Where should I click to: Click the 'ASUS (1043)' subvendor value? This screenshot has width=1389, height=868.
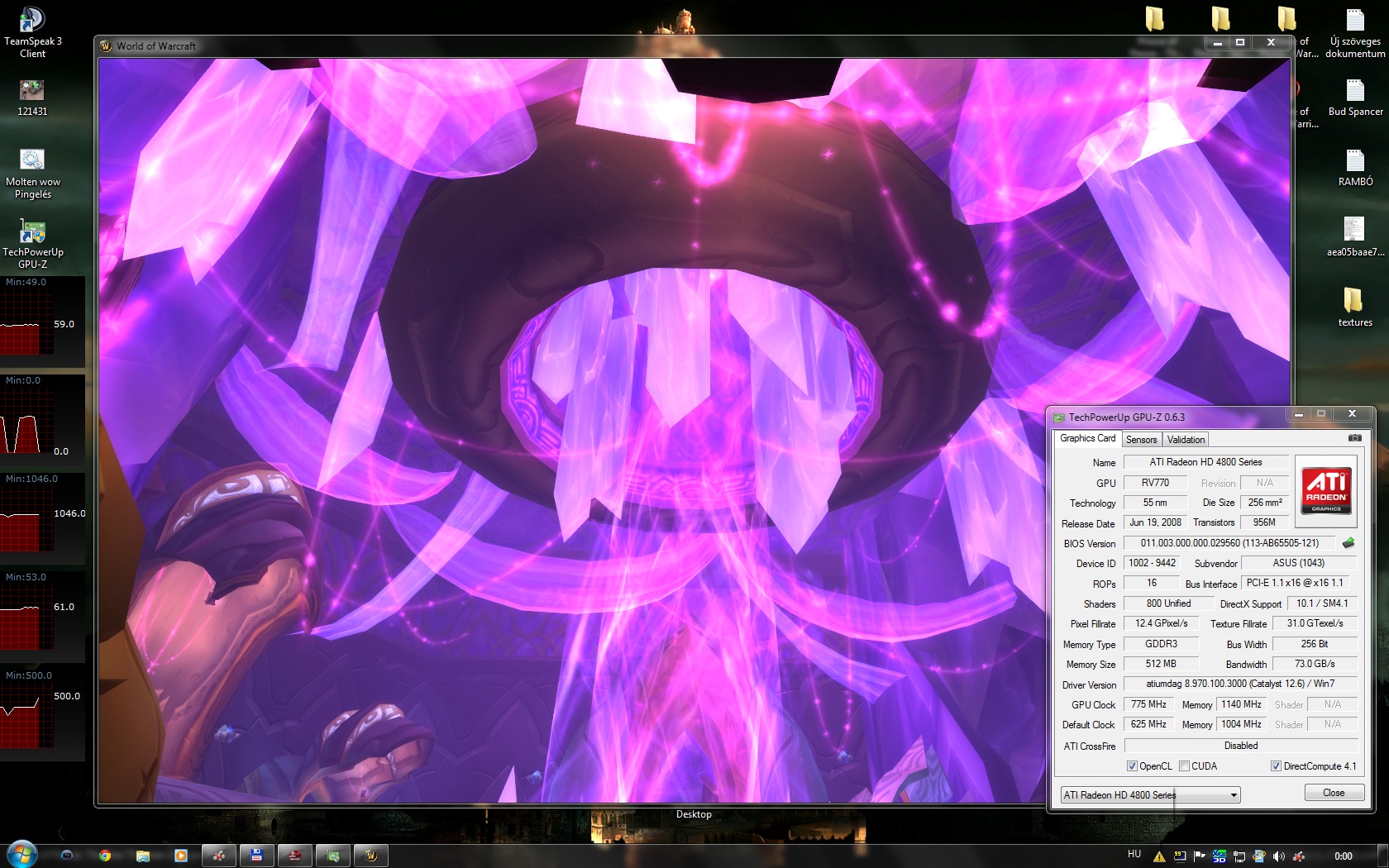coord(1298,563)
